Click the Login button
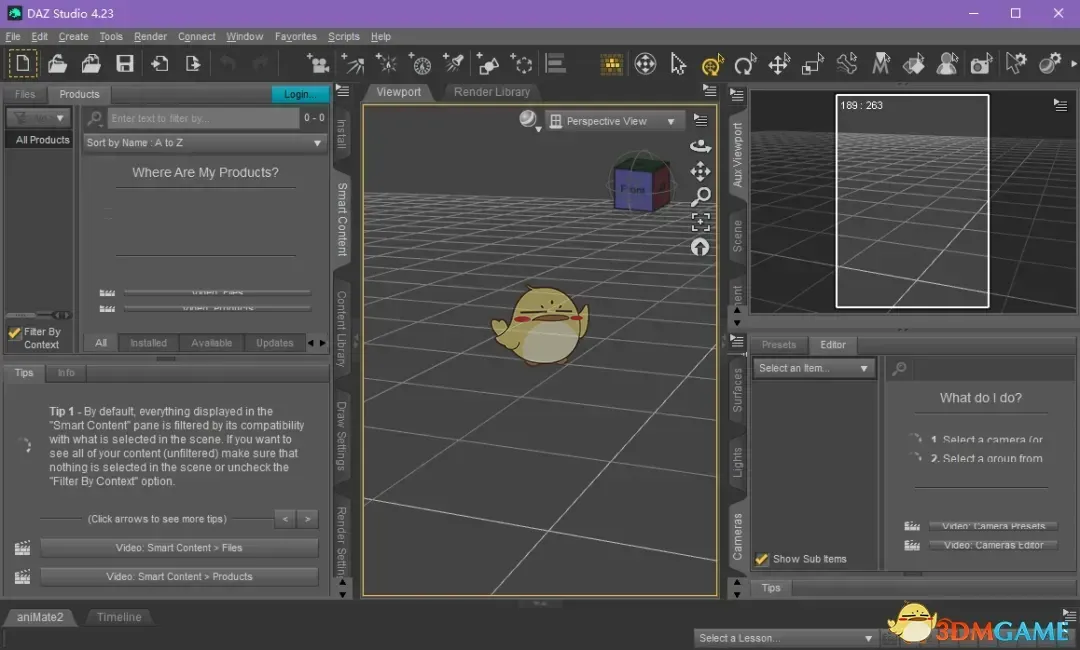 click(299, 93)
